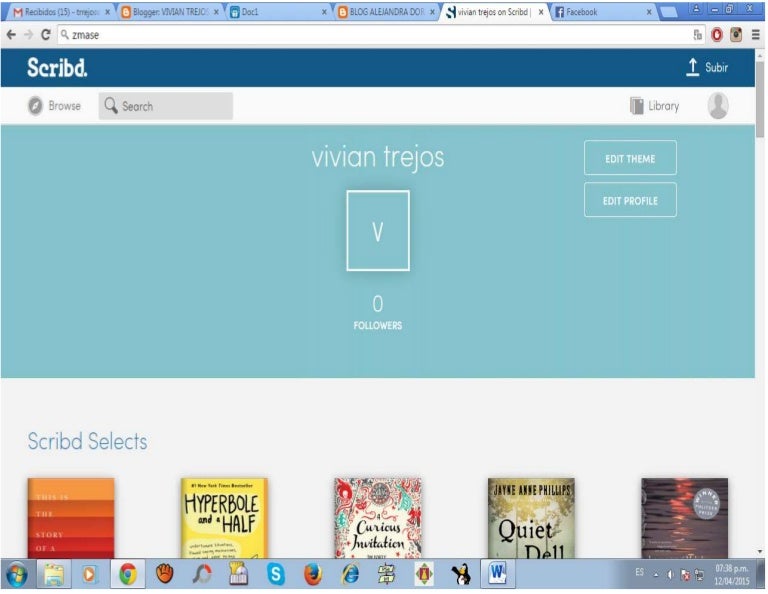768x594 pixels.
Task: Switch to the Doc1 tab
Action: coord(277,12)
